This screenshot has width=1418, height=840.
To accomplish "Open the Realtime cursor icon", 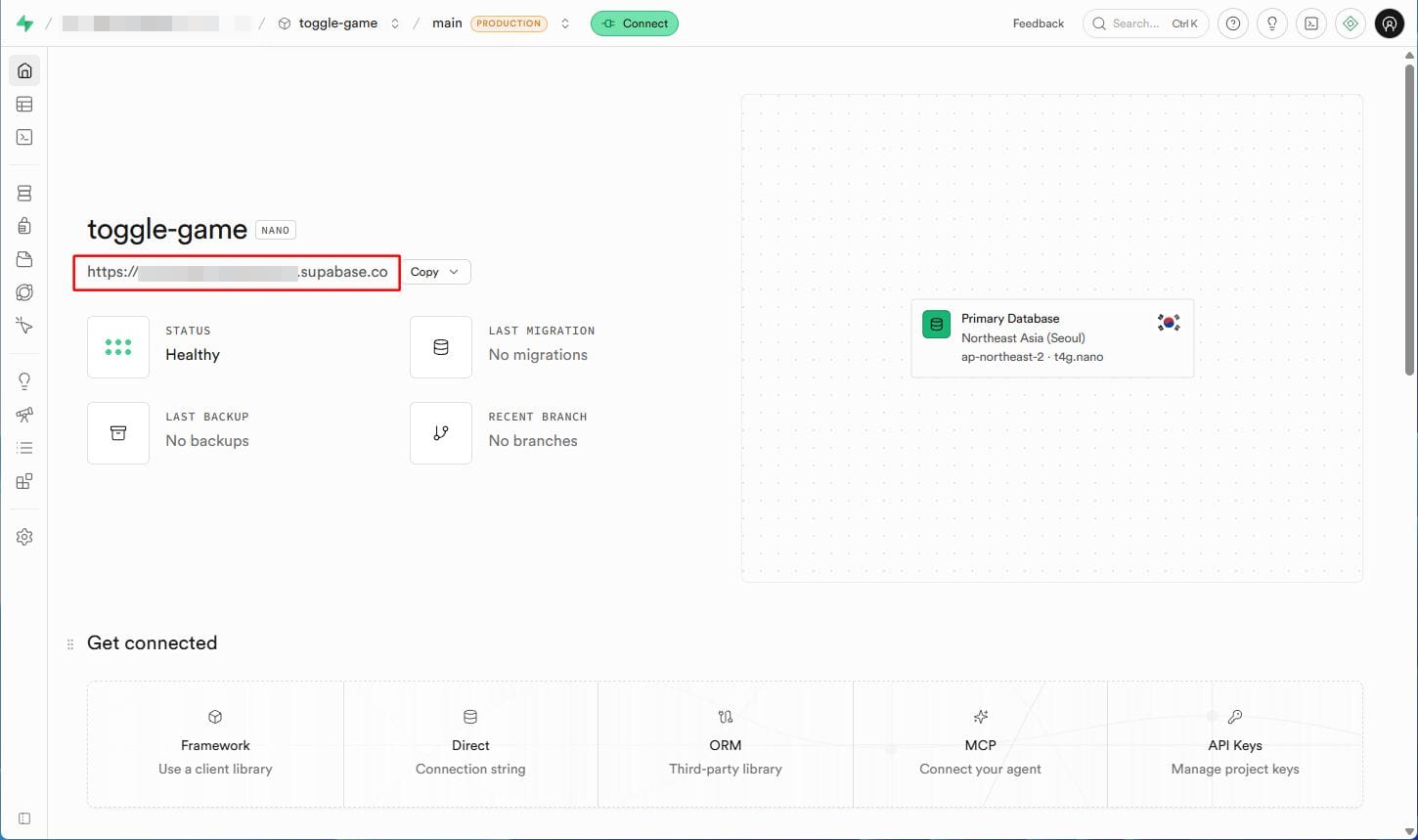I will click(24, 326).
